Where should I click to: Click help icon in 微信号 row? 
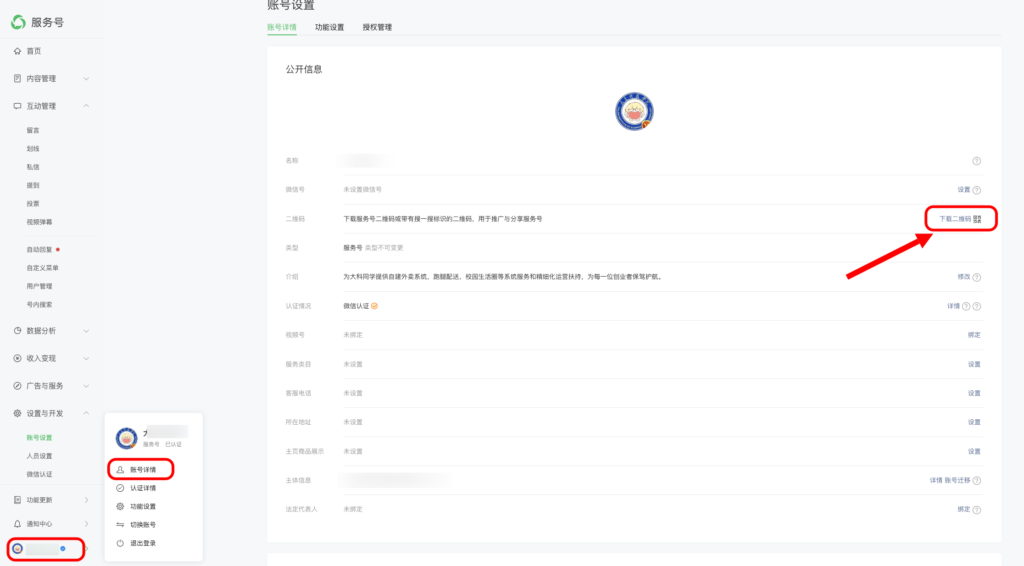click(976, 190)
